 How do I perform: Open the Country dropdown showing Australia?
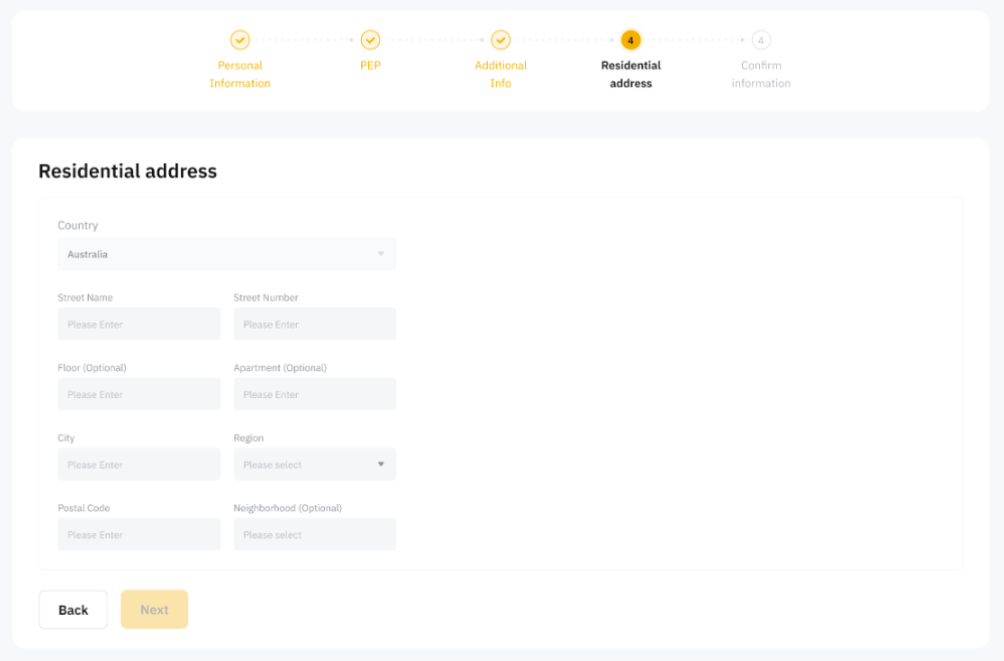[226, 254]
